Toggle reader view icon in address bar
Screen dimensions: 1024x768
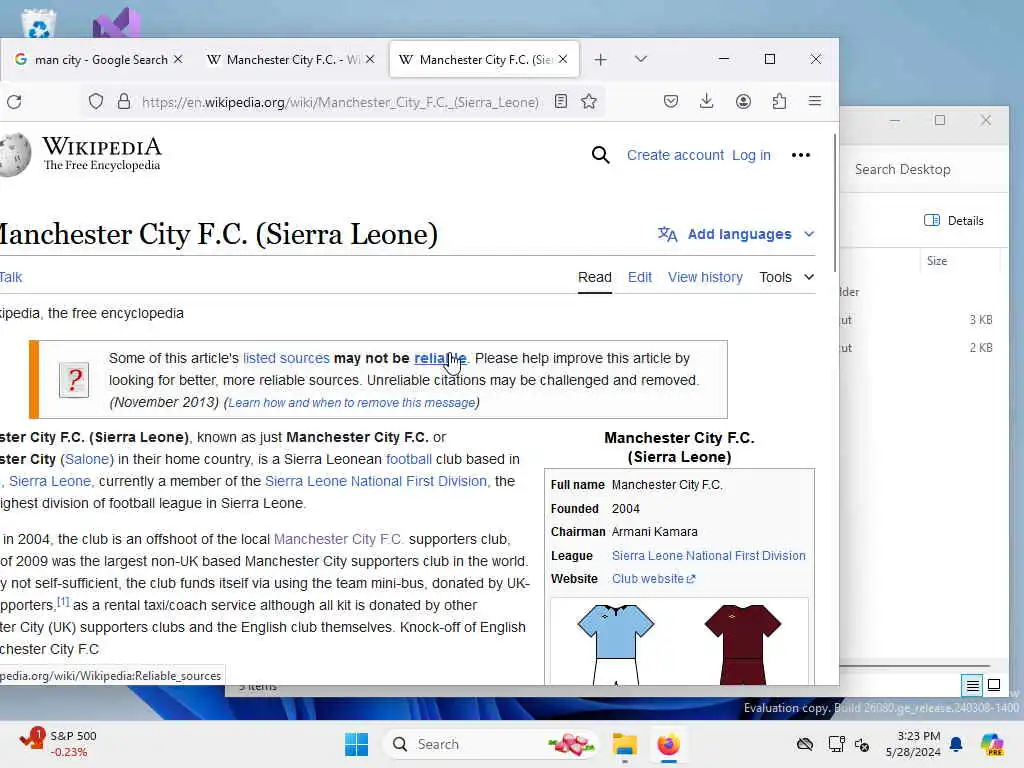560,101
